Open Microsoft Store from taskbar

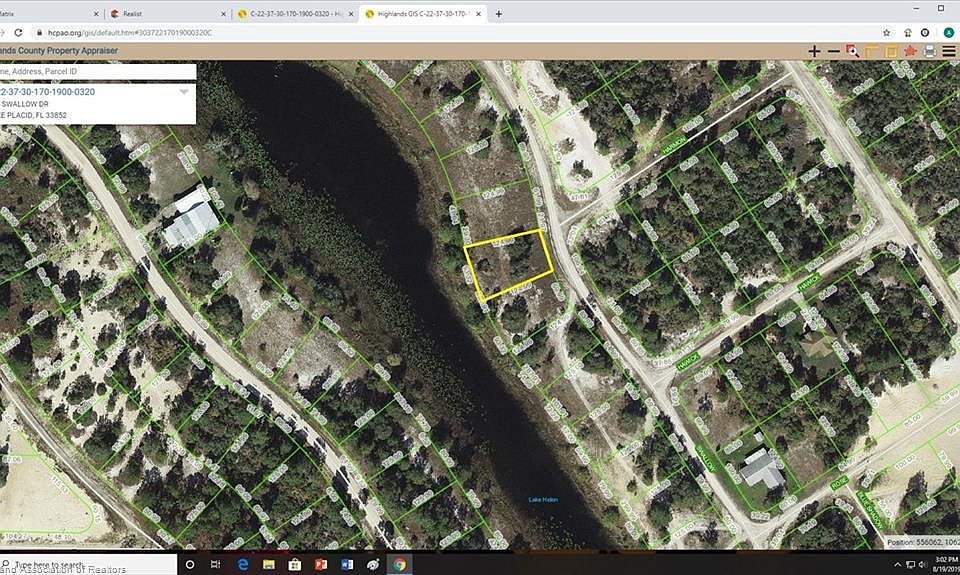(x=294, y=565)
